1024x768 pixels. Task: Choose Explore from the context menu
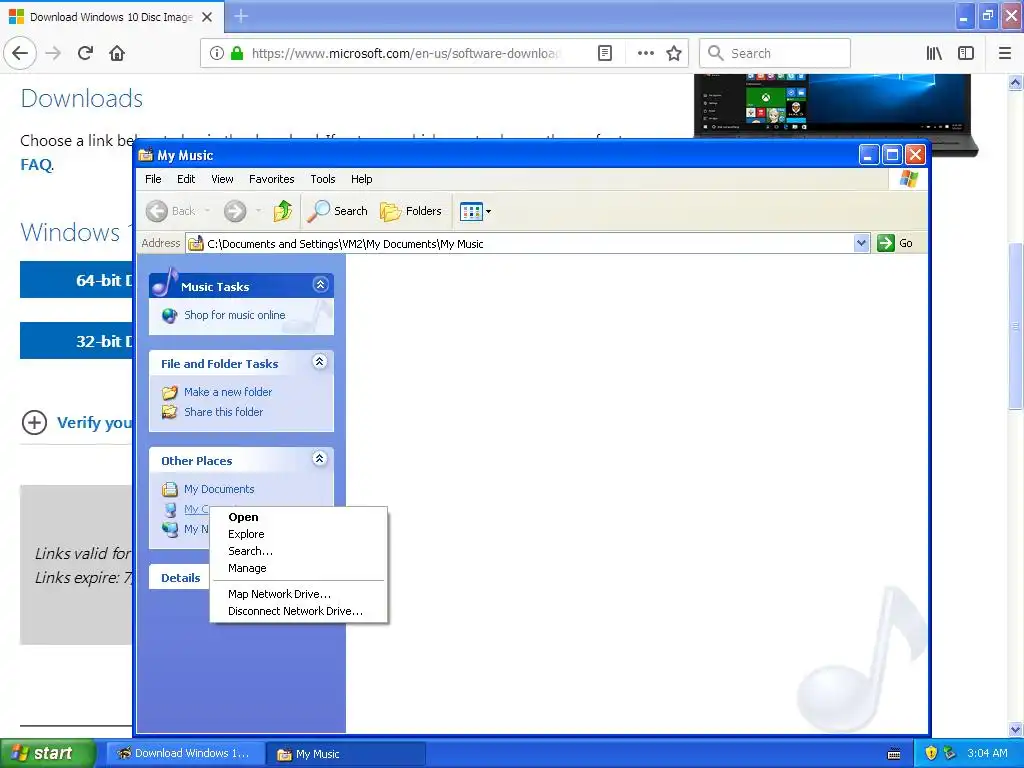pyautogui.click(x=299, y=534)
